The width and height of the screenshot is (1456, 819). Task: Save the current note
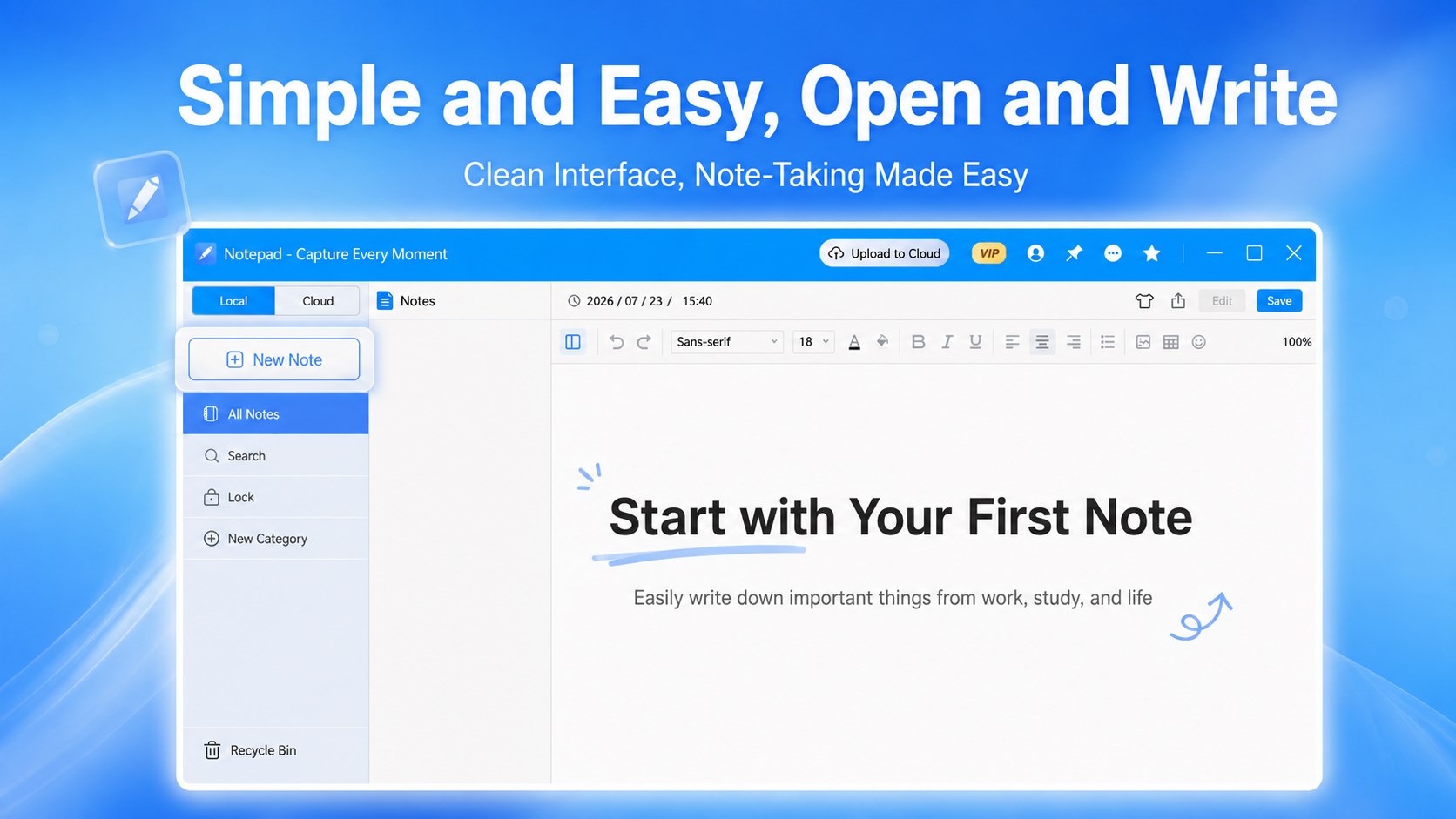point(1279,301)
